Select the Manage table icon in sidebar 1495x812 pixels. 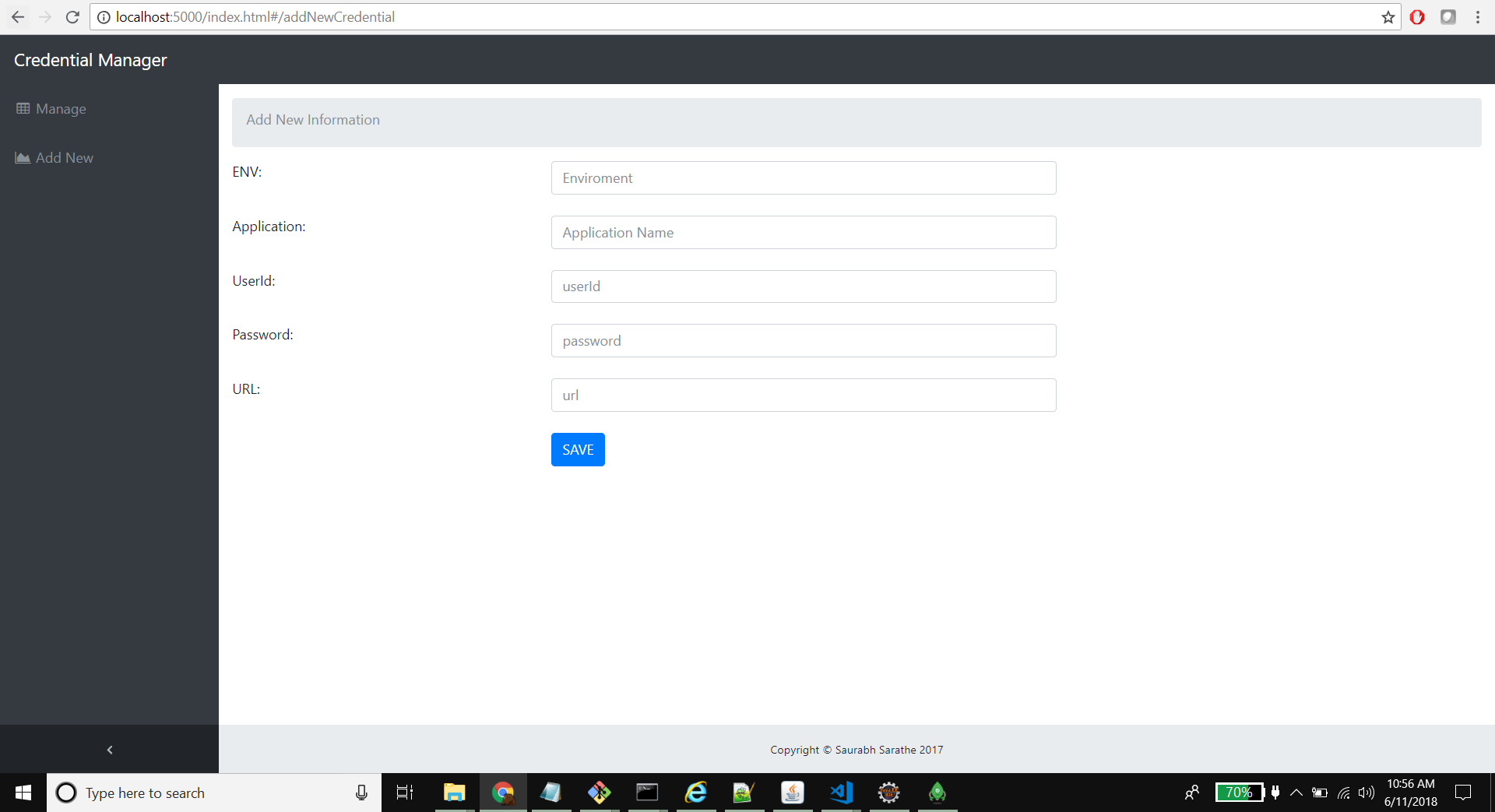pos(23,108)
